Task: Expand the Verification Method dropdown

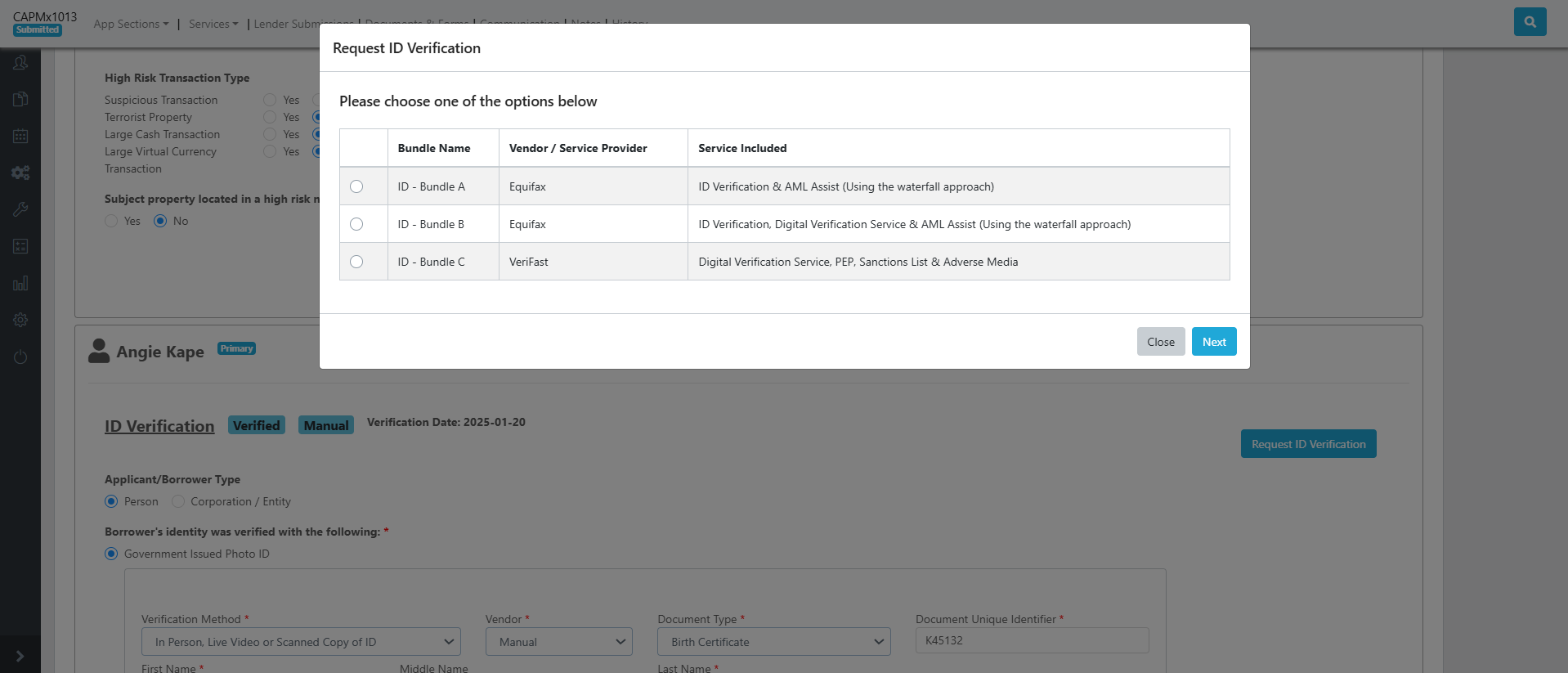Action: pyautogui.click(x=301, y=642)
